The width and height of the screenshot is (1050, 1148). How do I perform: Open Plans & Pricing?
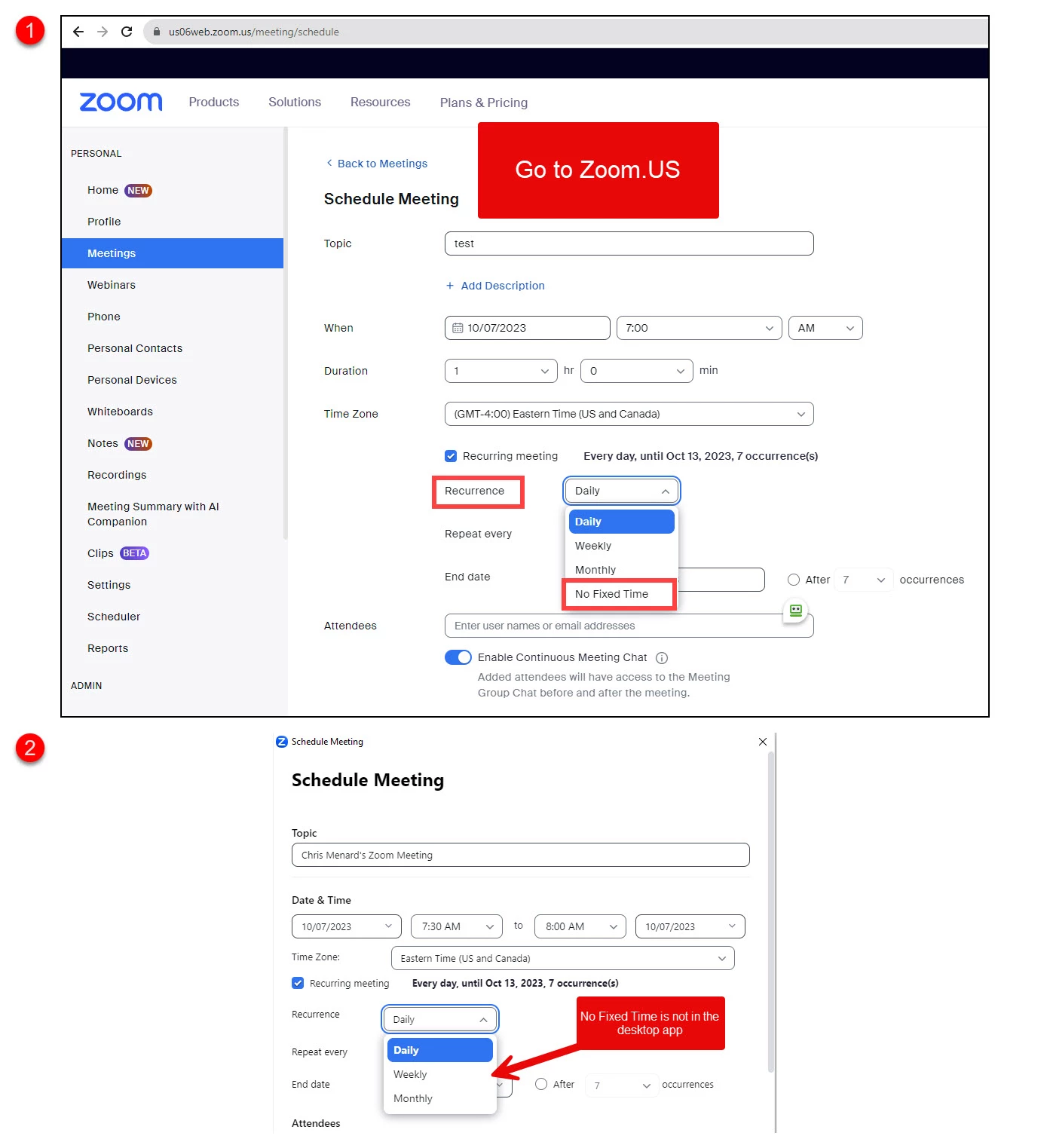coord(484,103)
